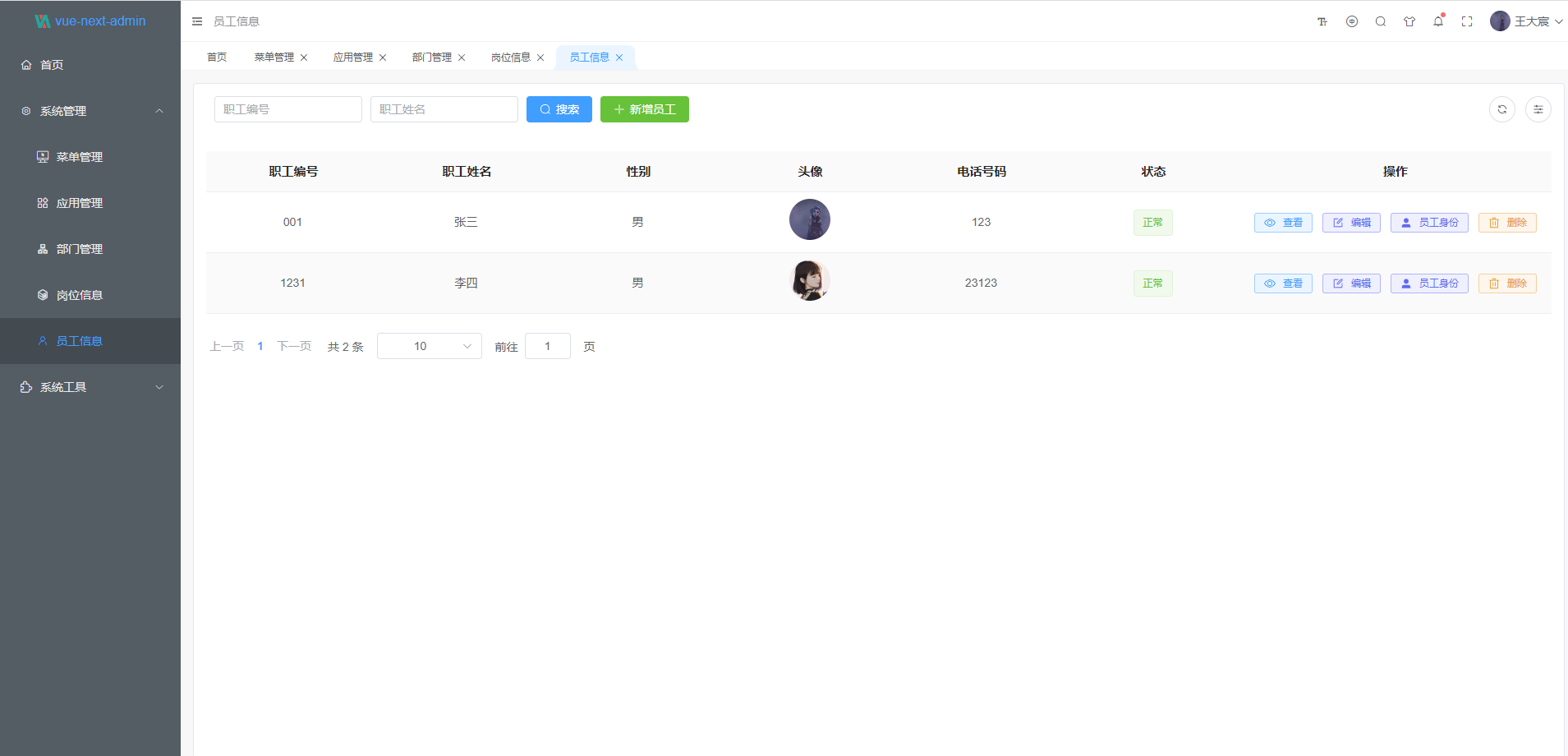
Task: Open user dropdown 王大宸
Action: click(1526, 21)
